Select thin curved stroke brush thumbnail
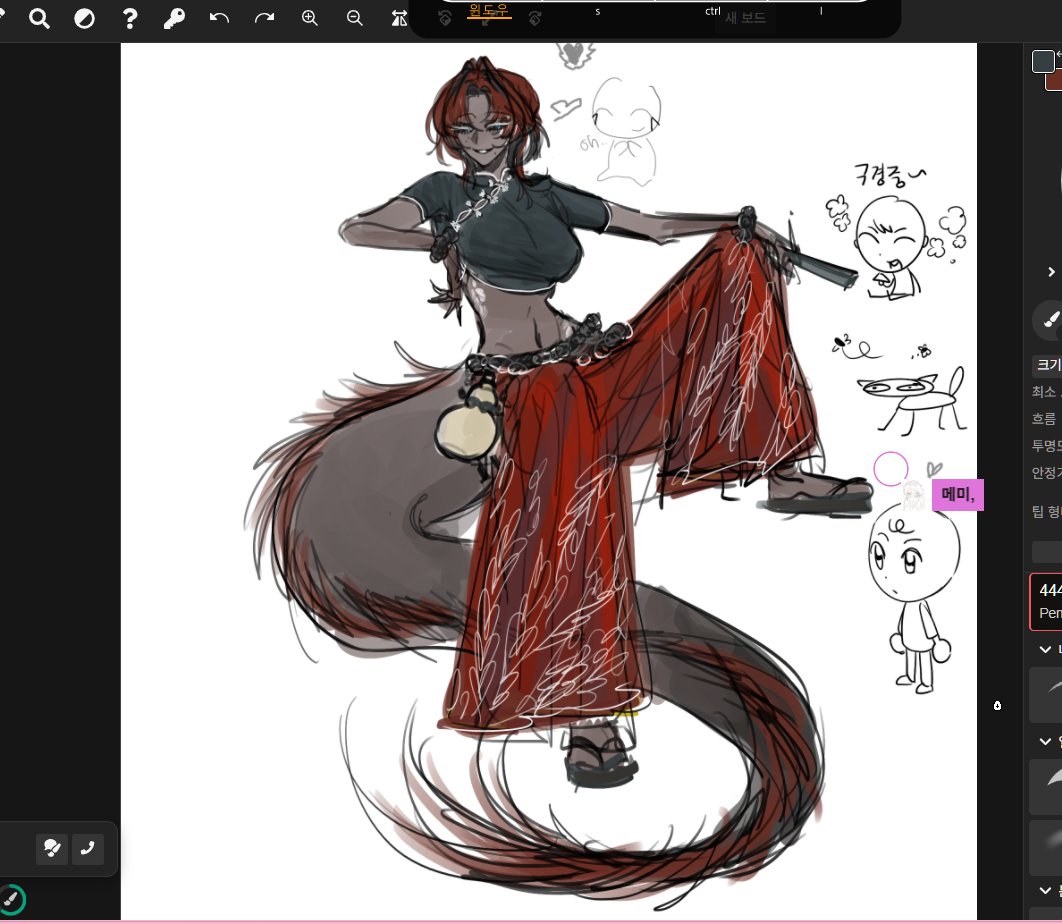The image size is (1062, 924). (x=1046, y=694)
